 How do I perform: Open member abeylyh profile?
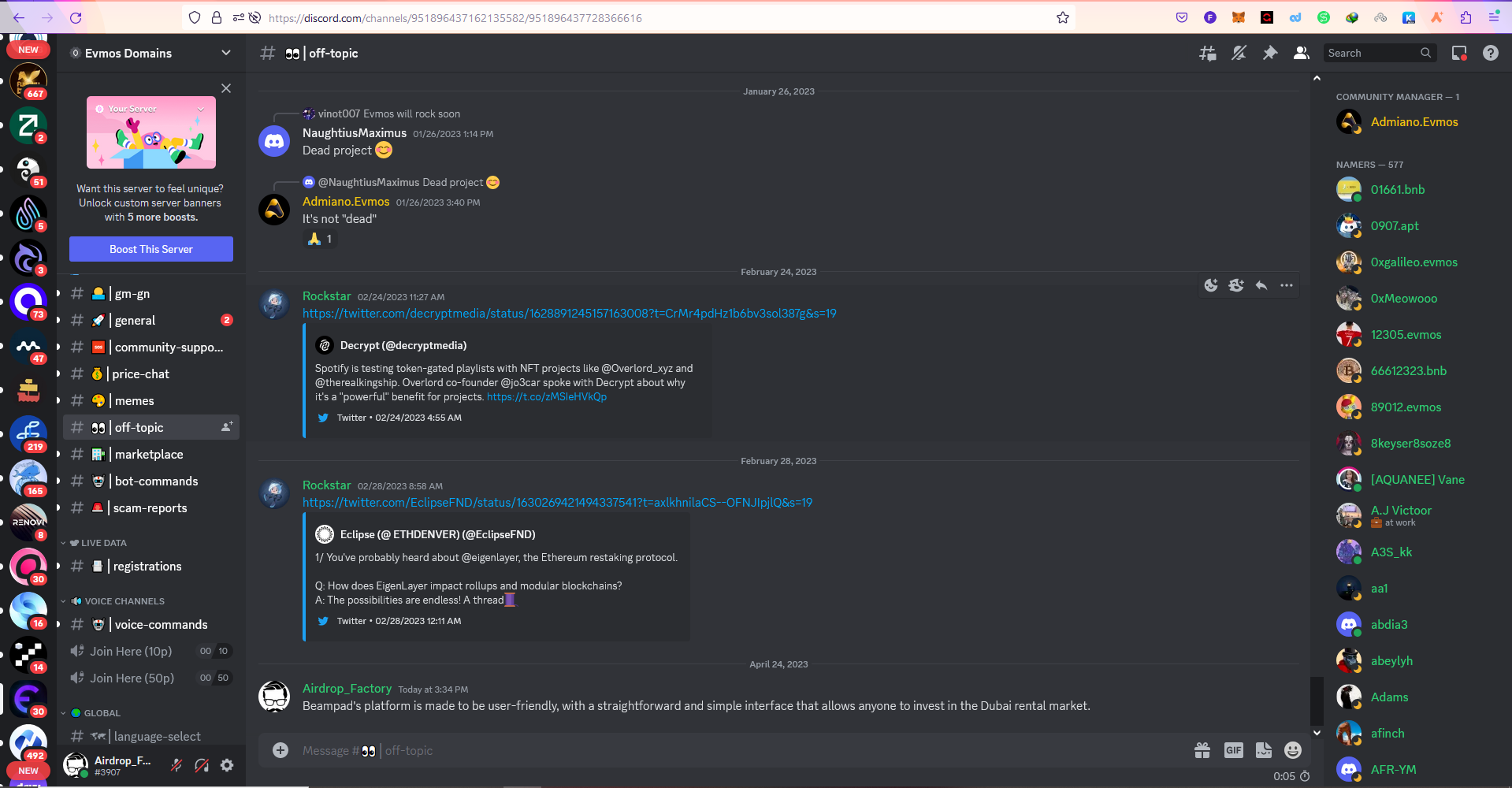point(1414,661)
